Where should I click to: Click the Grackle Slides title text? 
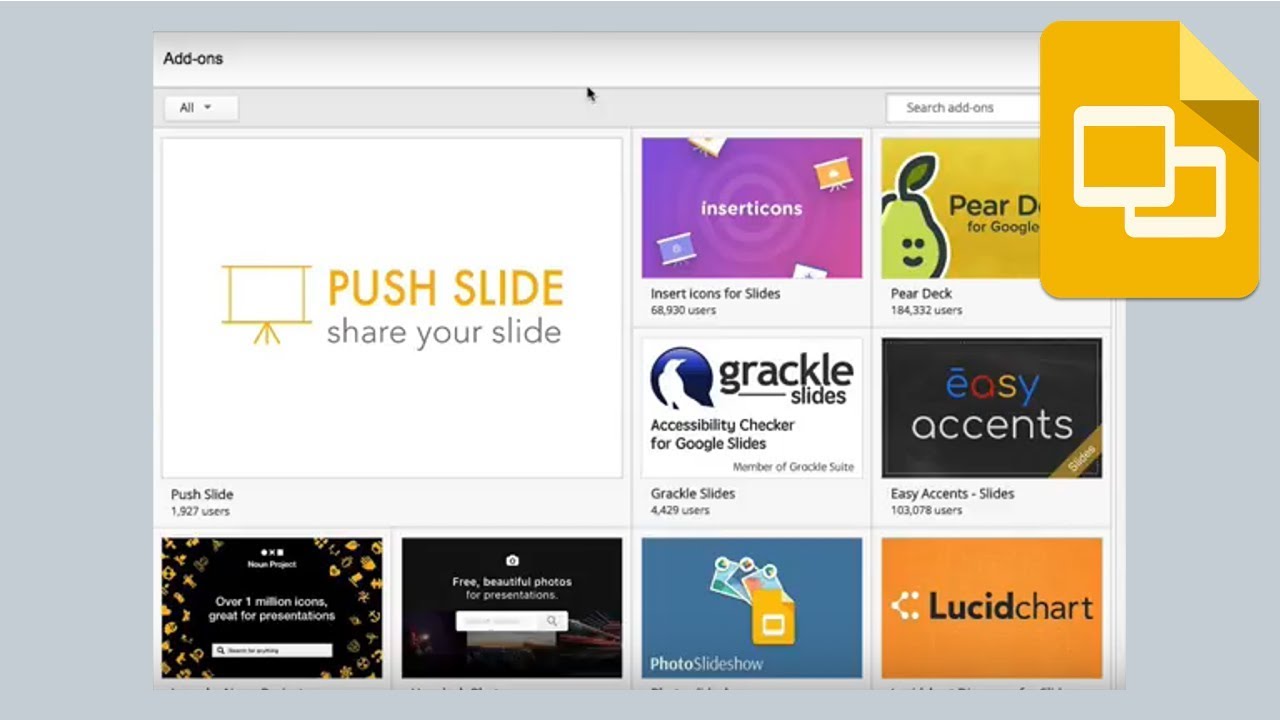693,494
